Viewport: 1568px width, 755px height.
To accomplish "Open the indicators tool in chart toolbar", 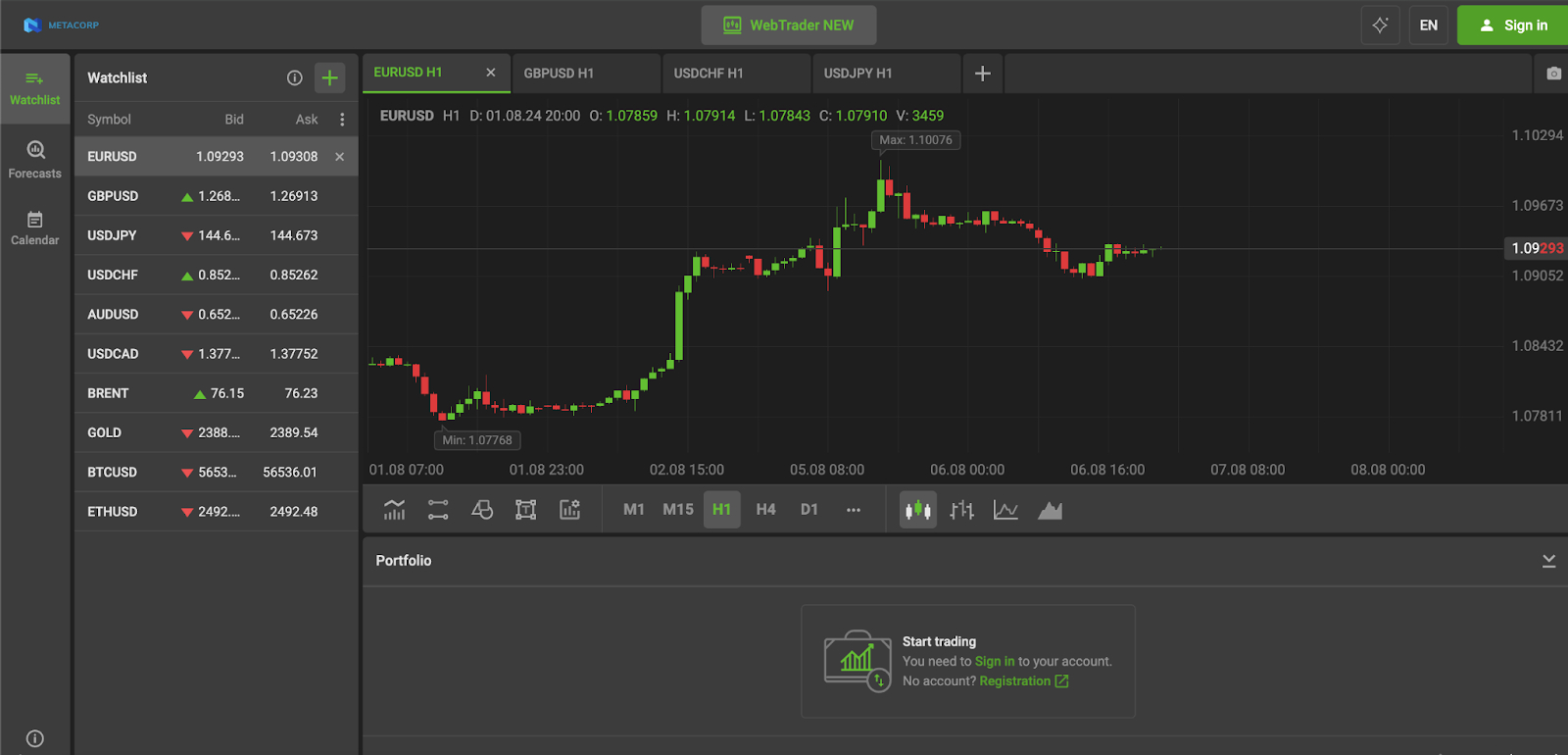I will [394, 510].
